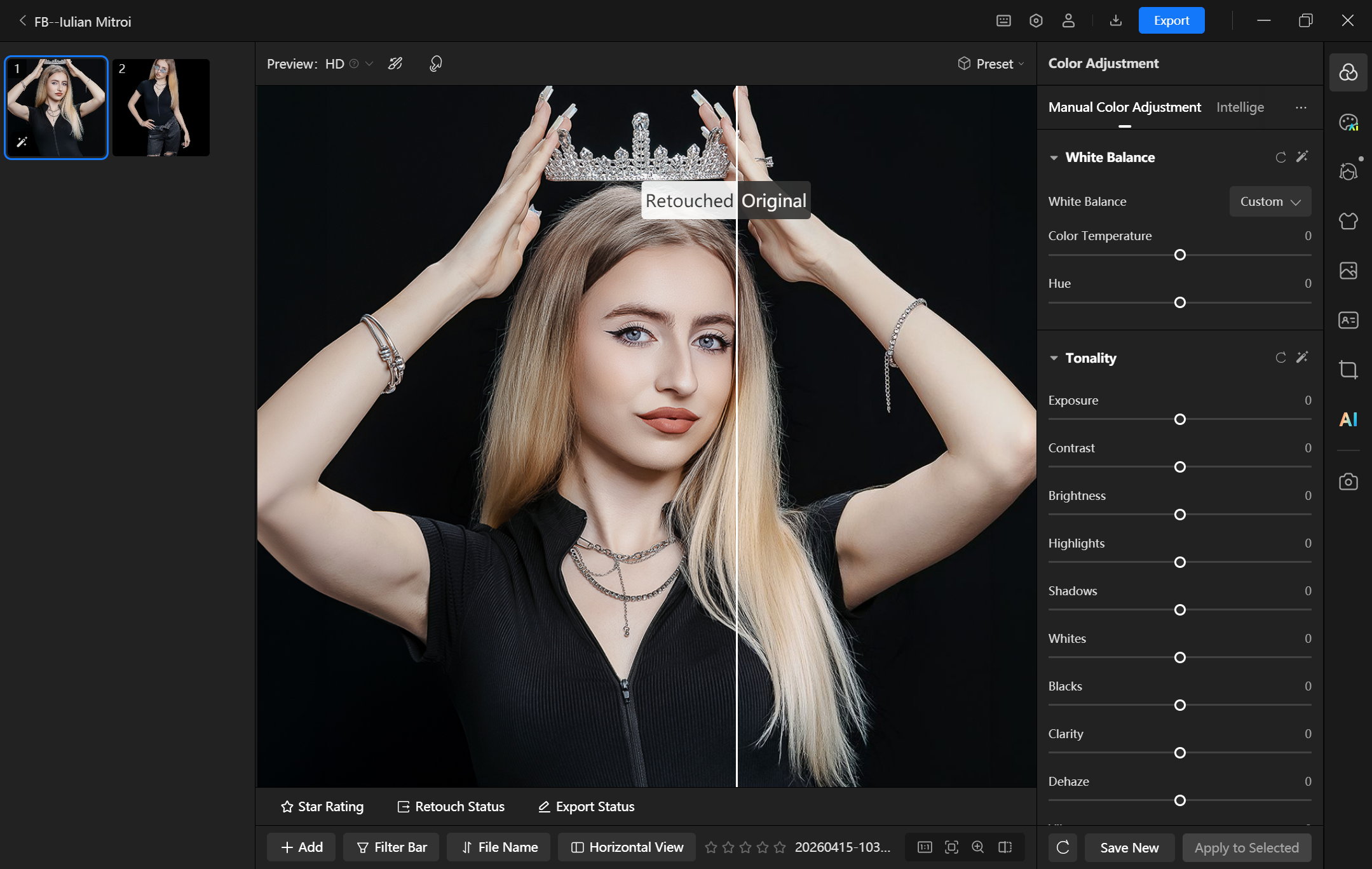The image size is (1372, 869).
Task: Click the Exposure slider handle
Action: click(x=1180, y=419)
